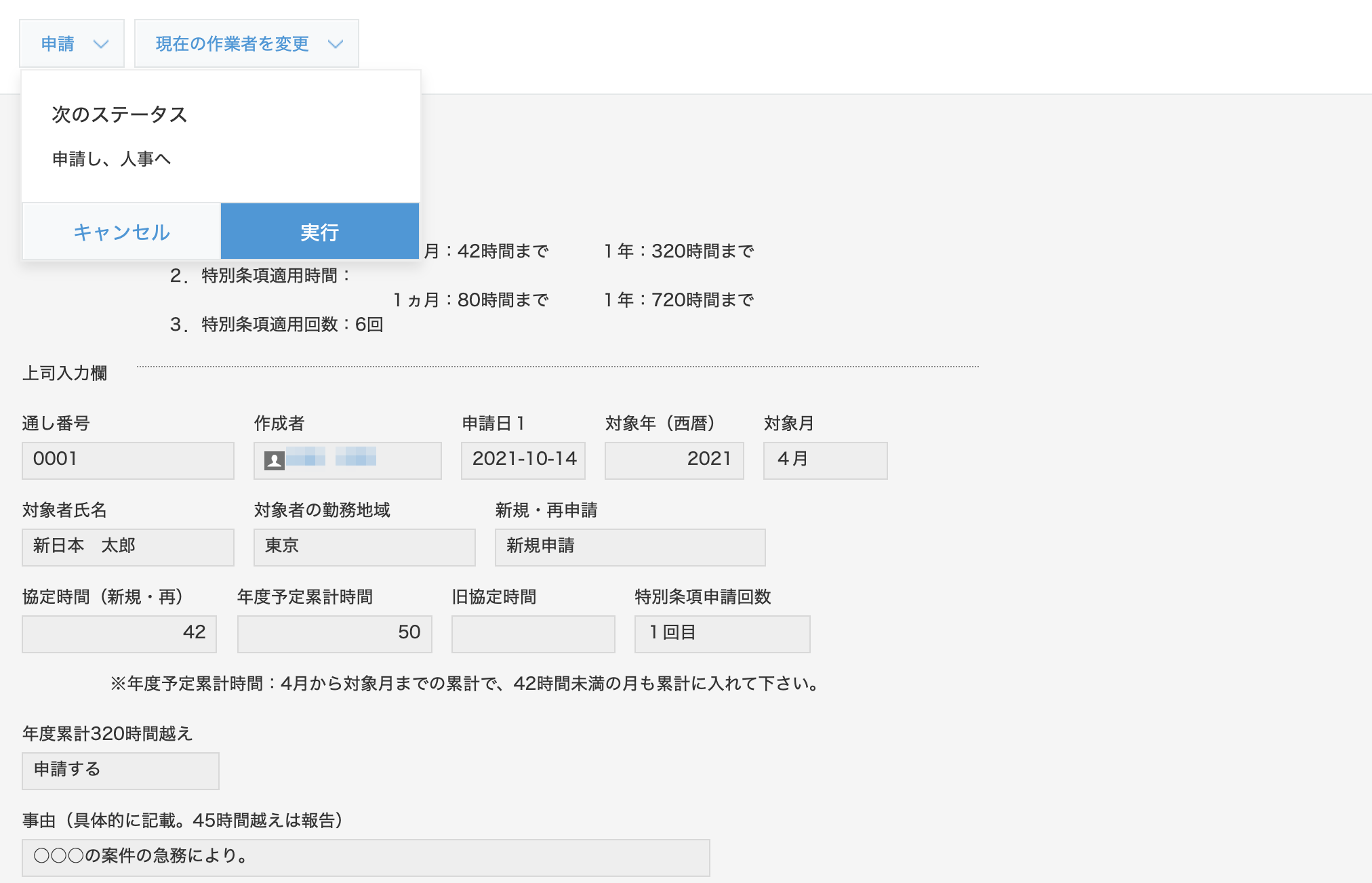Click the chevron arrow next to 申請
The height and width of the screenshot is (883, 1372).
pyautogui.click(x=101, y=44)
